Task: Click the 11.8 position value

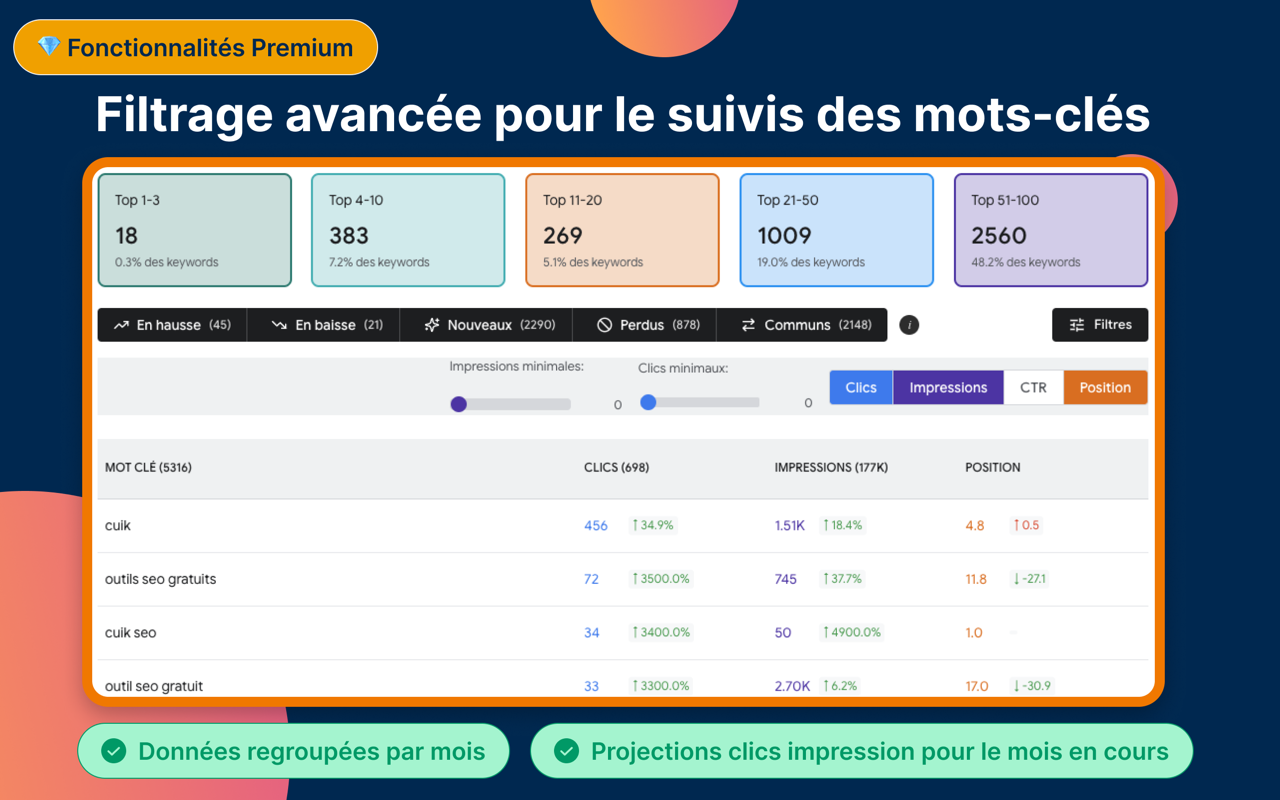Action: tap(976, 579)
